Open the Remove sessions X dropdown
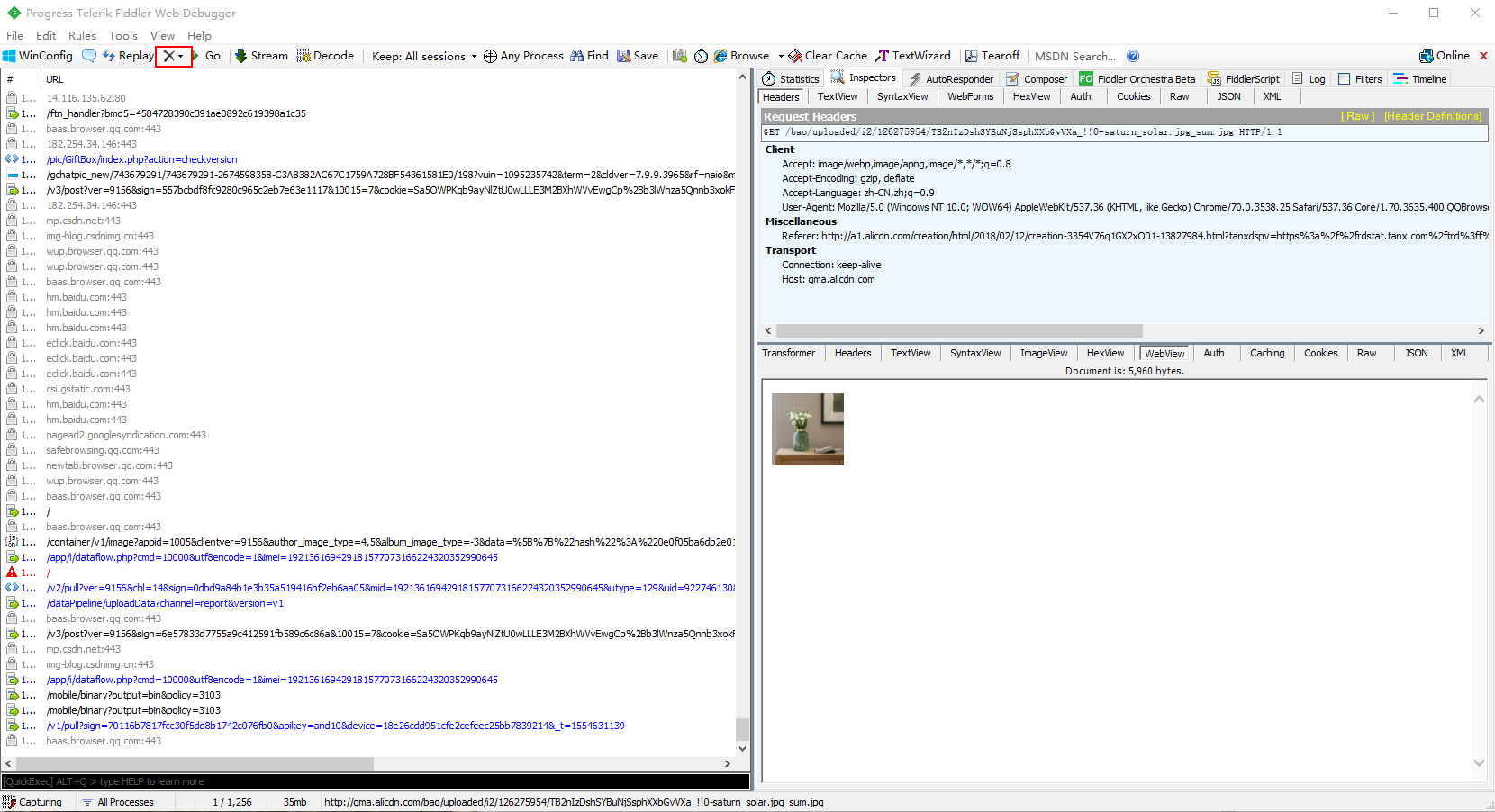The image size is (1495, 812). pos(173,56)
